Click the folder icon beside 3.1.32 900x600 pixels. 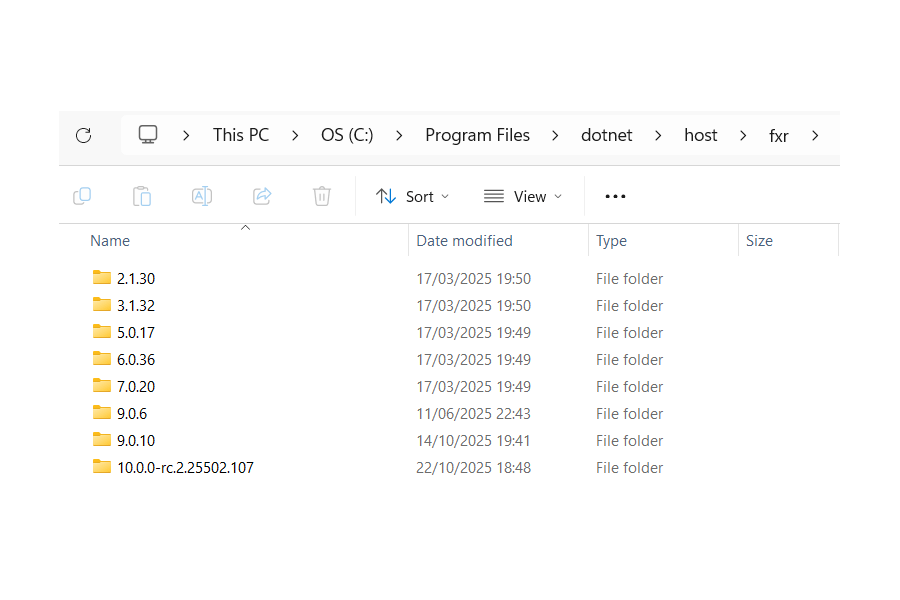(103, 305)
